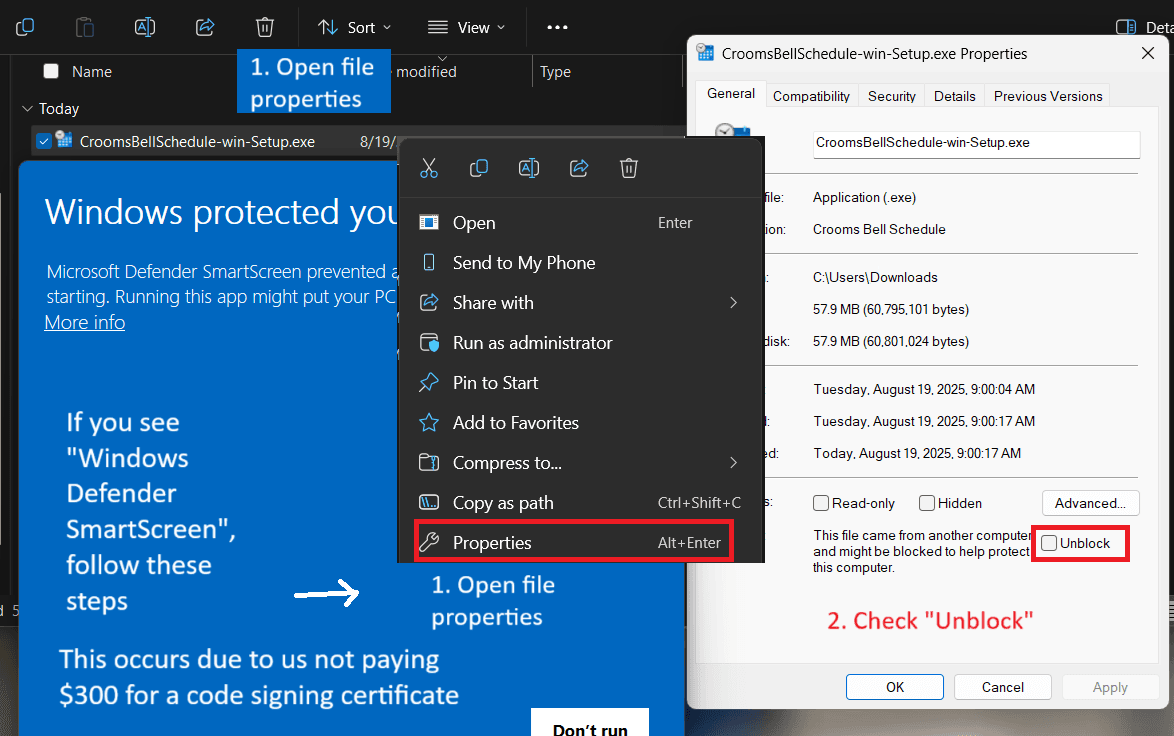Image resolution: width=1174 pixels, height=736 pixels.
Task: Click the Share icon in Explorer toolbar
Action: (204, 28)
